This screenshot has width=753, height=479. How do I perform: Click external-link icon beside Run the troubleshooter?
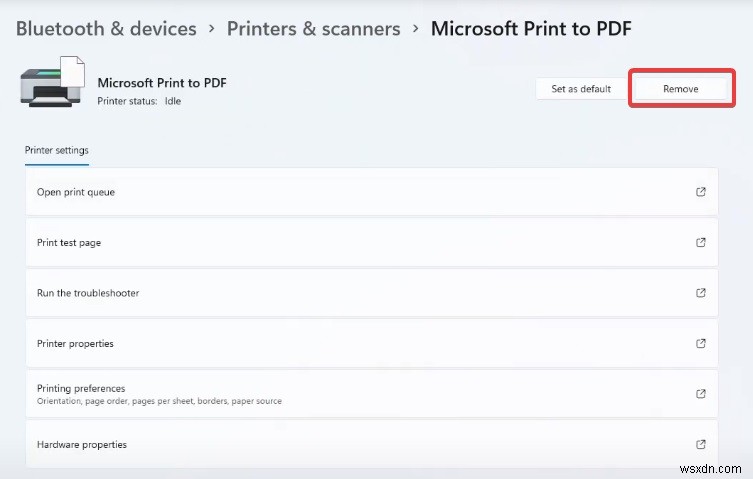point(700,293)
